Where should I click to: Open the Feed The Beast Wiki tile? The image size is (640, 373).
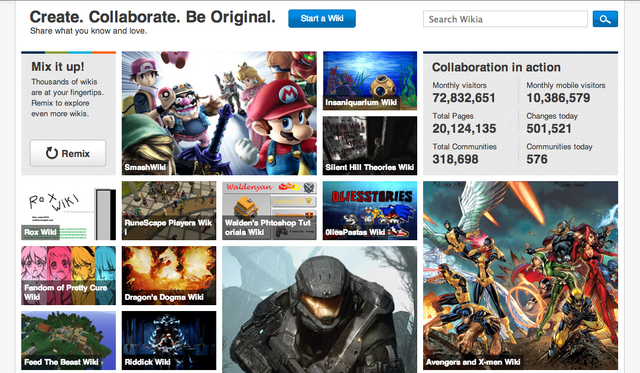(68, 340)
